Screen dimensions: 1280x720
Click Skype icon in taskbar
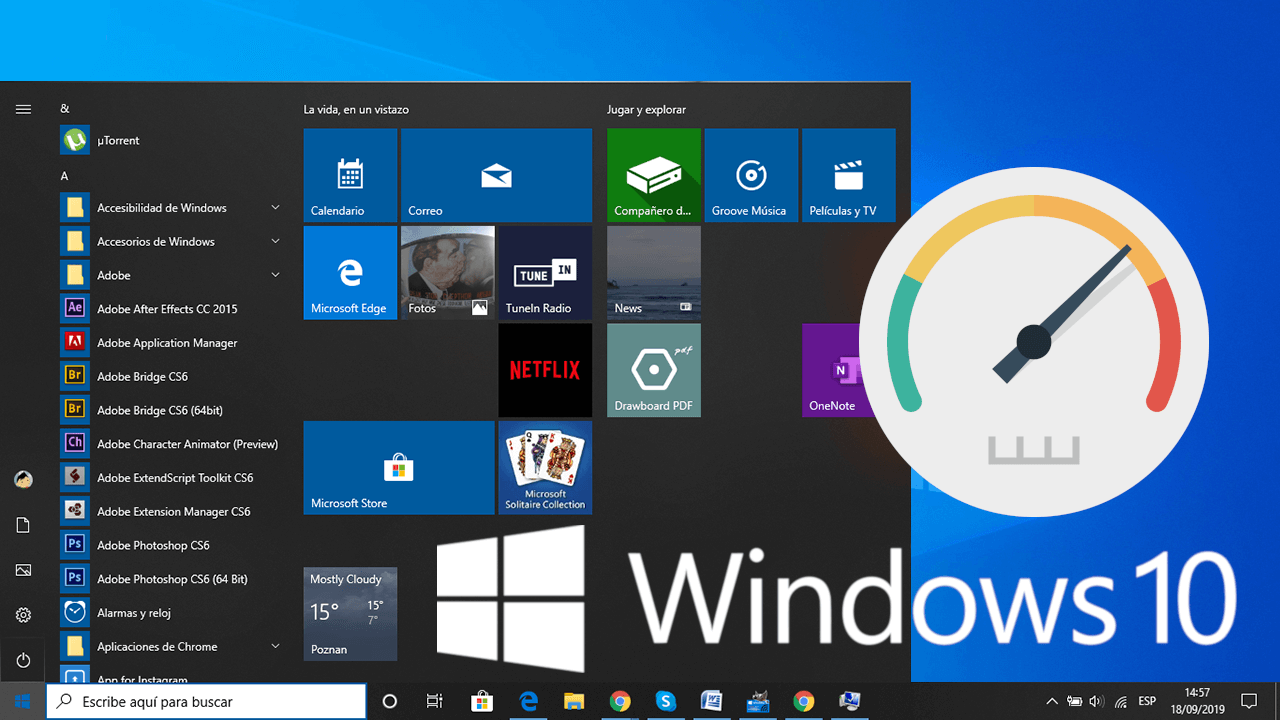click(x=666, y=701)
